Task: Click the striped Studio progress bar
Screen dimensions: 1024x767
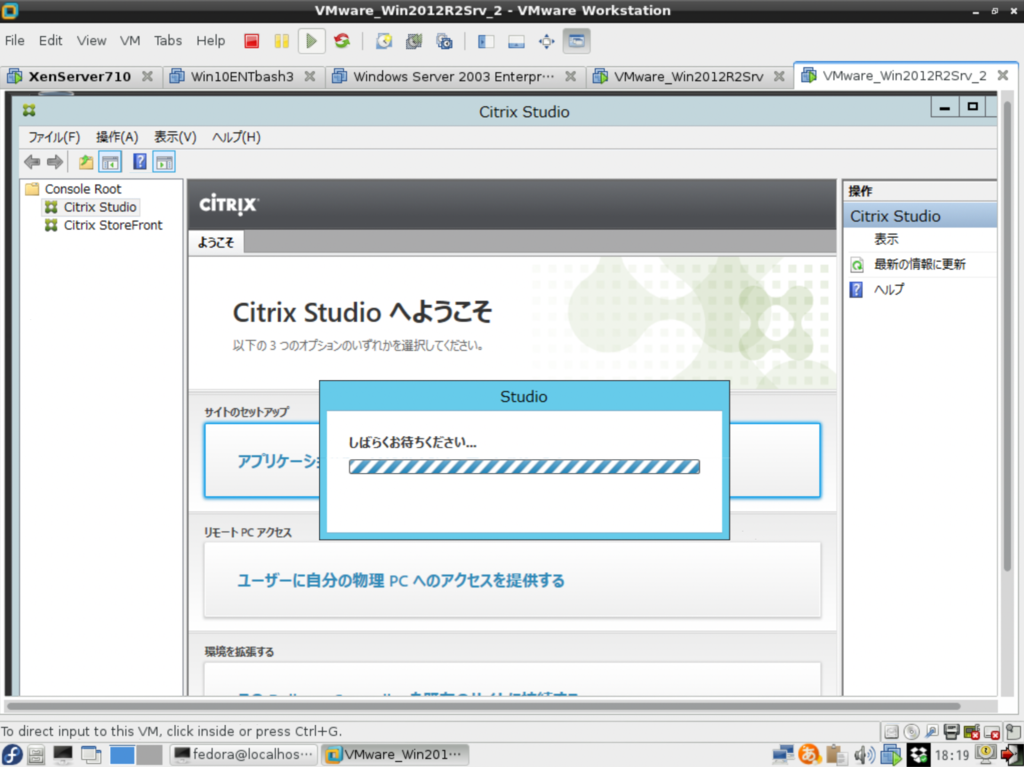Action: point(524,466)
